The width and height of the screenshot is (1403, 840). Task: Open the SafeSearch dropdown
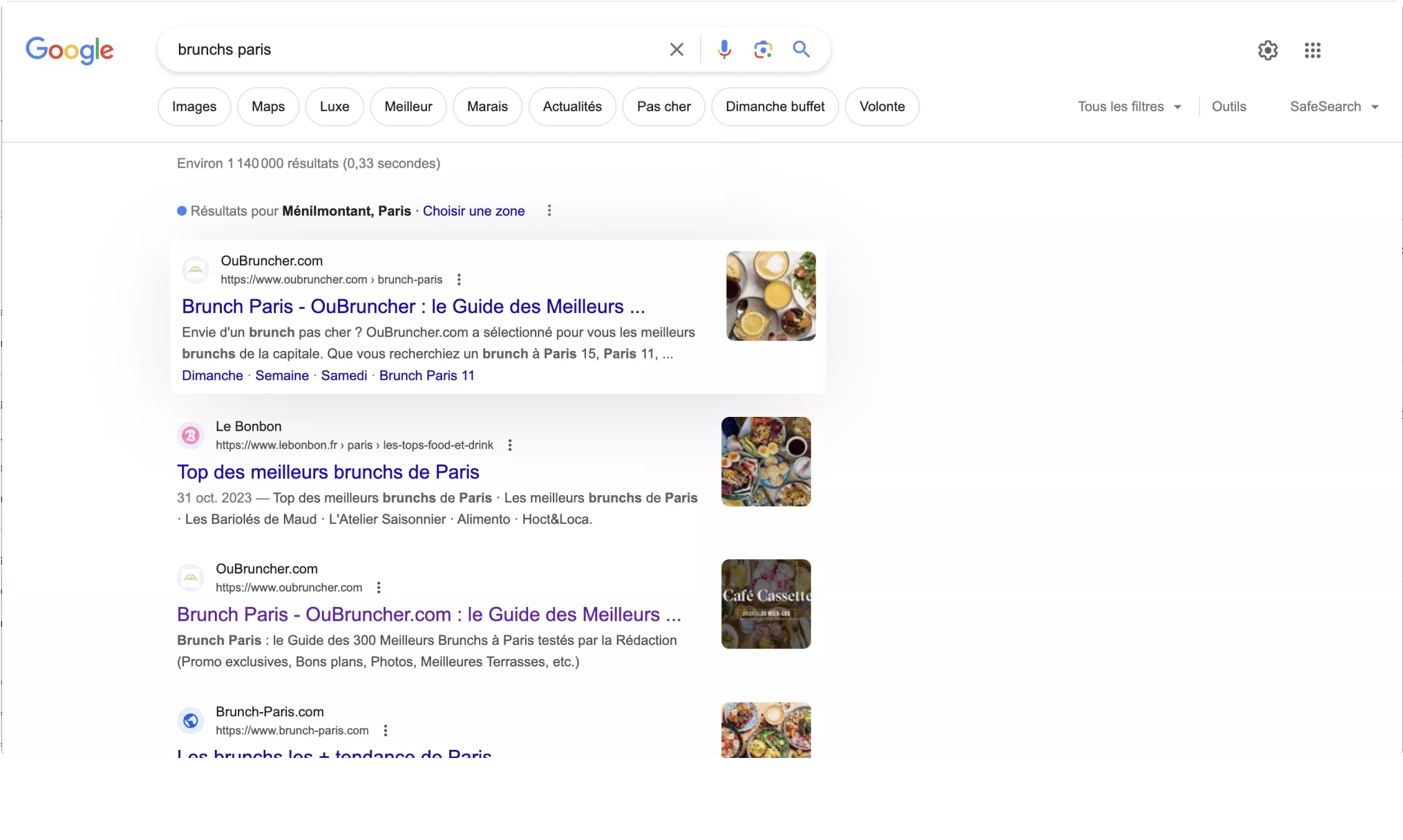coord(1333,107)
